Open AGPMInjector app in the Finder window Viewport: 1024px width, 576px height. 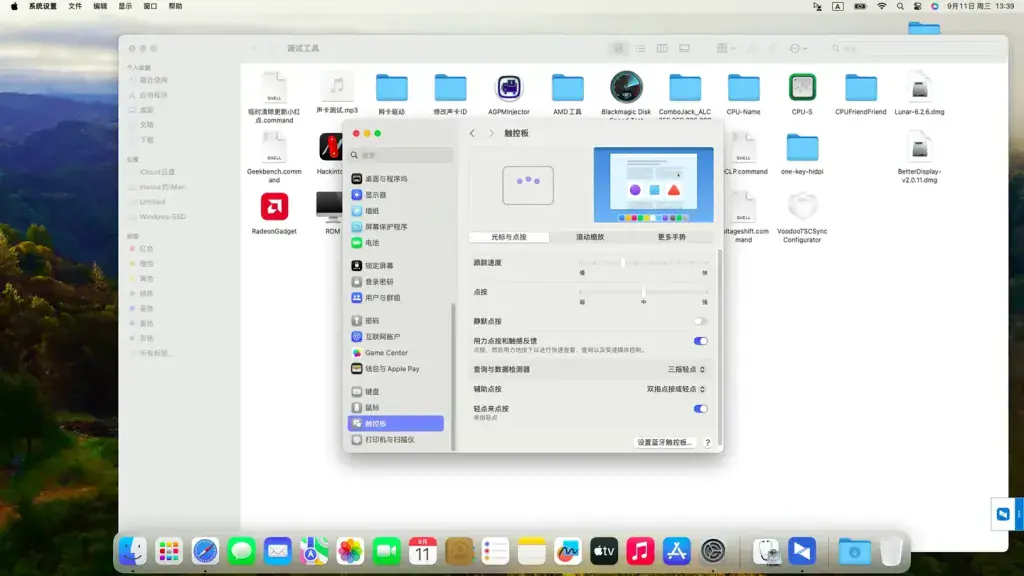click(509, 88)
